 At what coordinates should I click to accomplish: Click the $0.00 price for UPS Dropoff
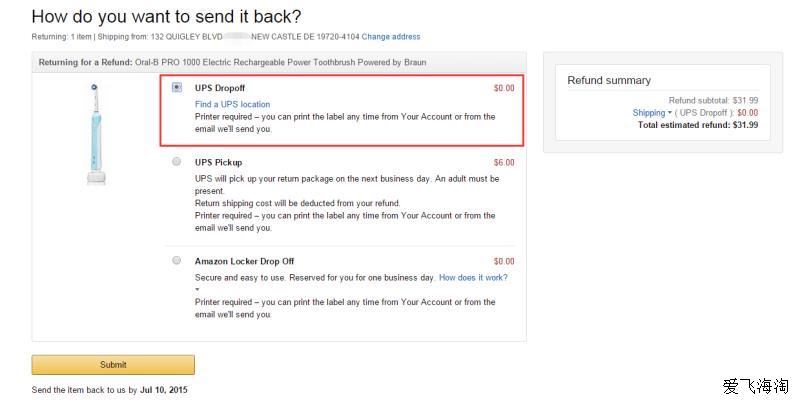[x=504, y=88]
